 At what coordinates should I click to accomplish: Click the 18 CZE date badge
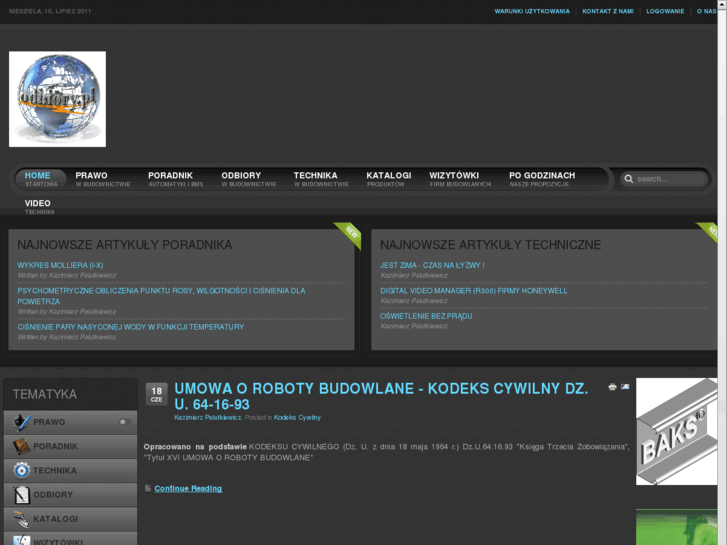157,394
